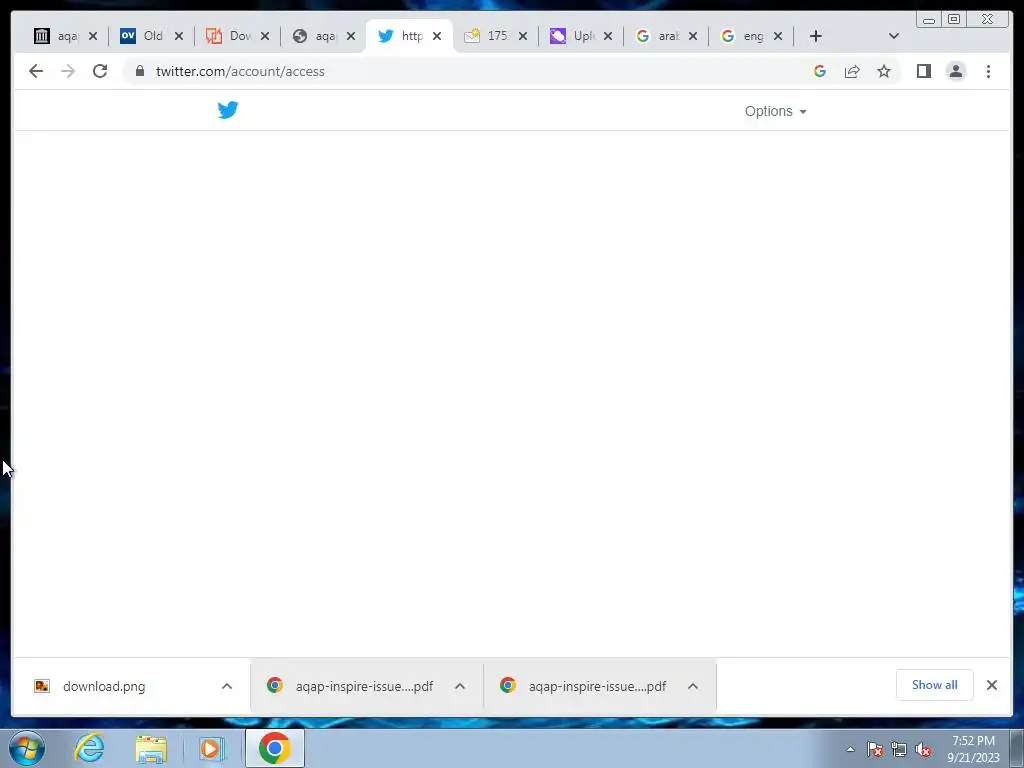Switch to the 'Old' tab
Screen dimensions: 1024x768
[142, 36]
